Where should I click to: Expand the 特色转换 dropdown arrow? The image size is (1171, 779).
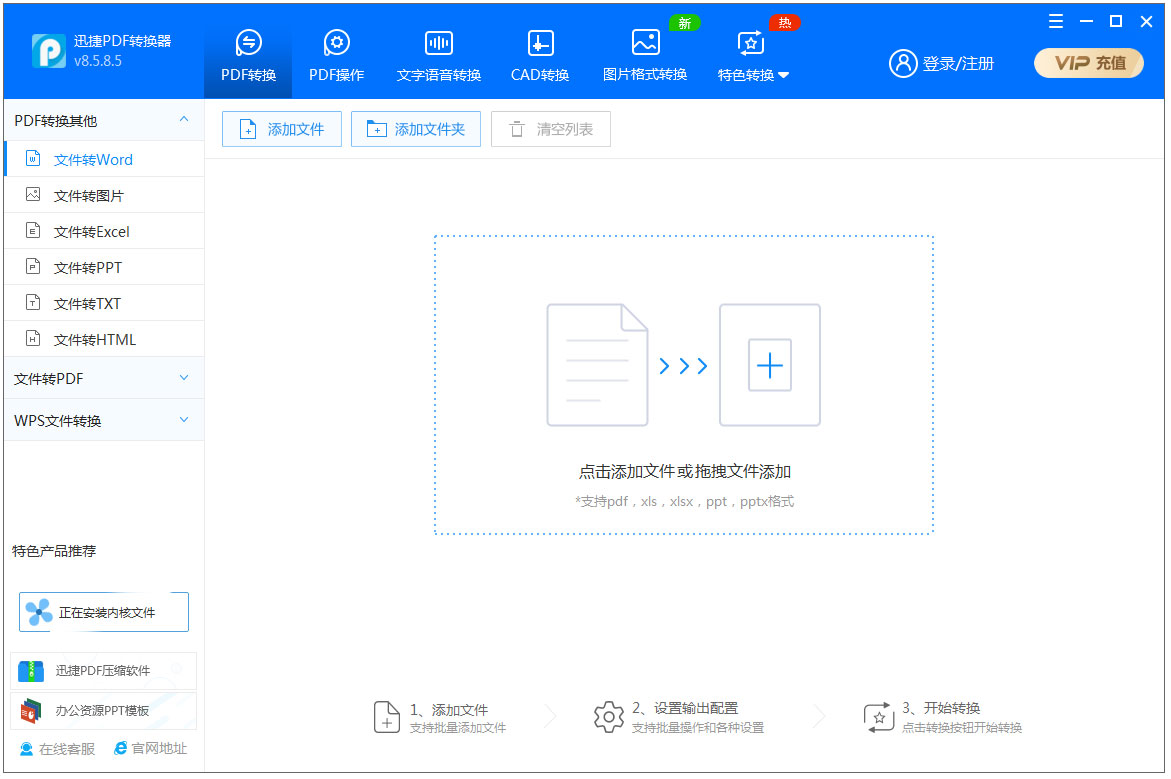coord(784,72)
